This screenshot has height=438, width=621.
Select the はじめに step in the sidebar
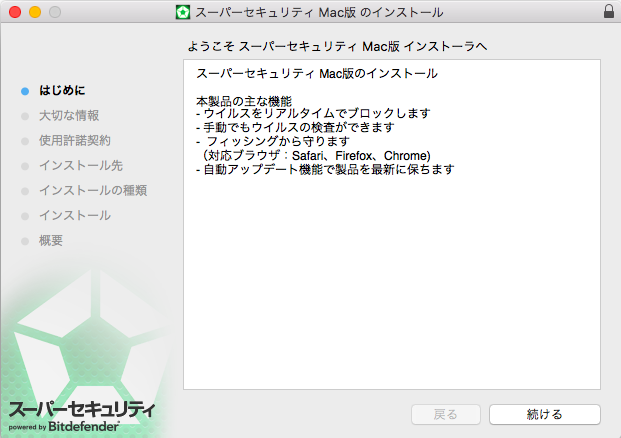(x=62, y=90)
